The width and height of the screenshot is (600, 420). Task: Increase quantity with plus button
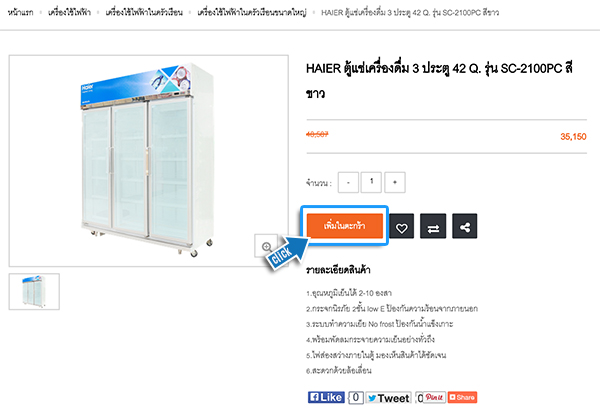(395, 182)
